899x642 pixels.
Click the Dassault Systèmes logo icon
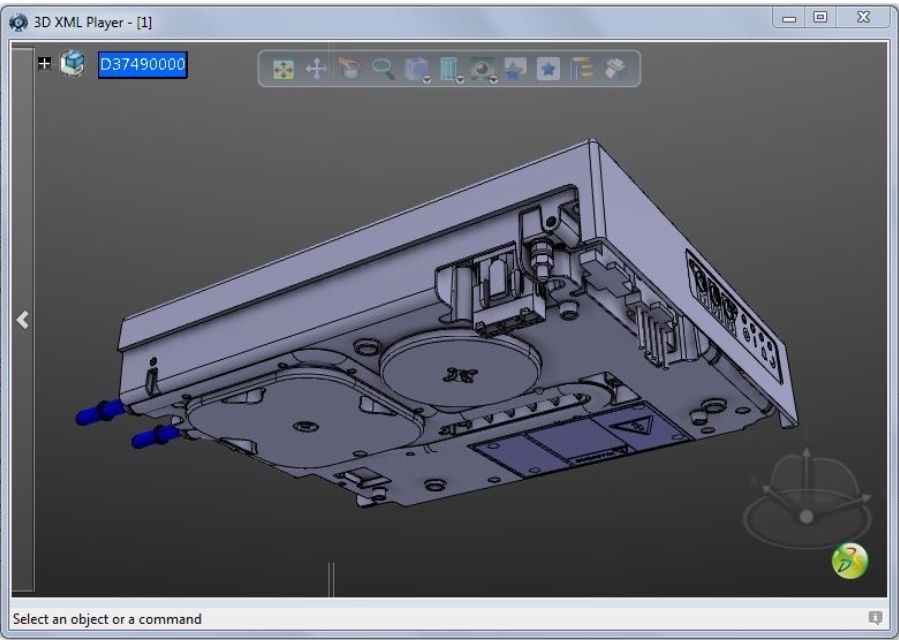point(850,561)
